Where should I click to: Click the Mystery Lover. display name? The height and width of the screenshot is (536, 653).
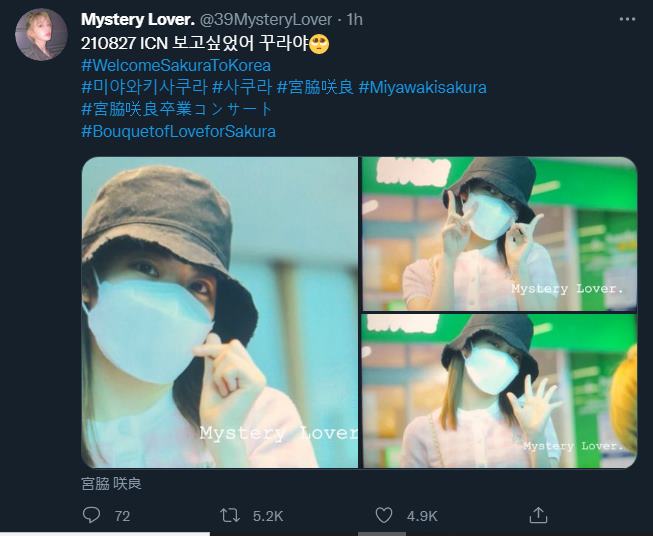tap(138, 20)
